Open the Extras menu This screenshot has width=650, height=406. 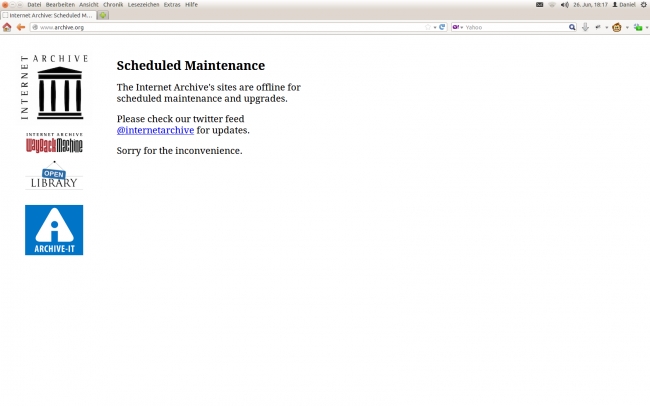172,5
